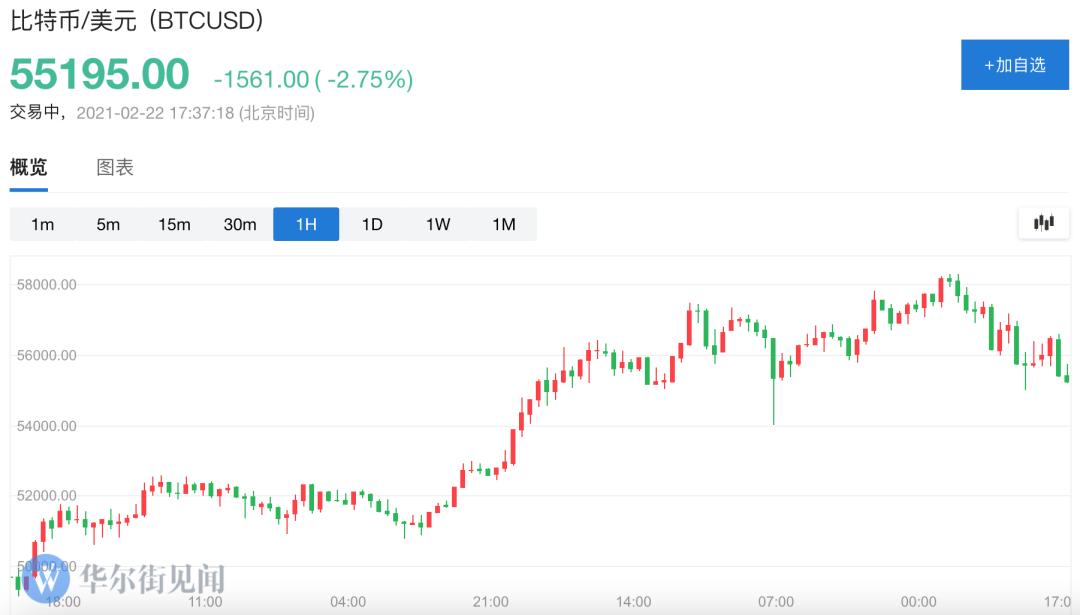Open the 1W weekly chart
Image resolution: width=1080 pixels, height=615 pixels.
437,224
